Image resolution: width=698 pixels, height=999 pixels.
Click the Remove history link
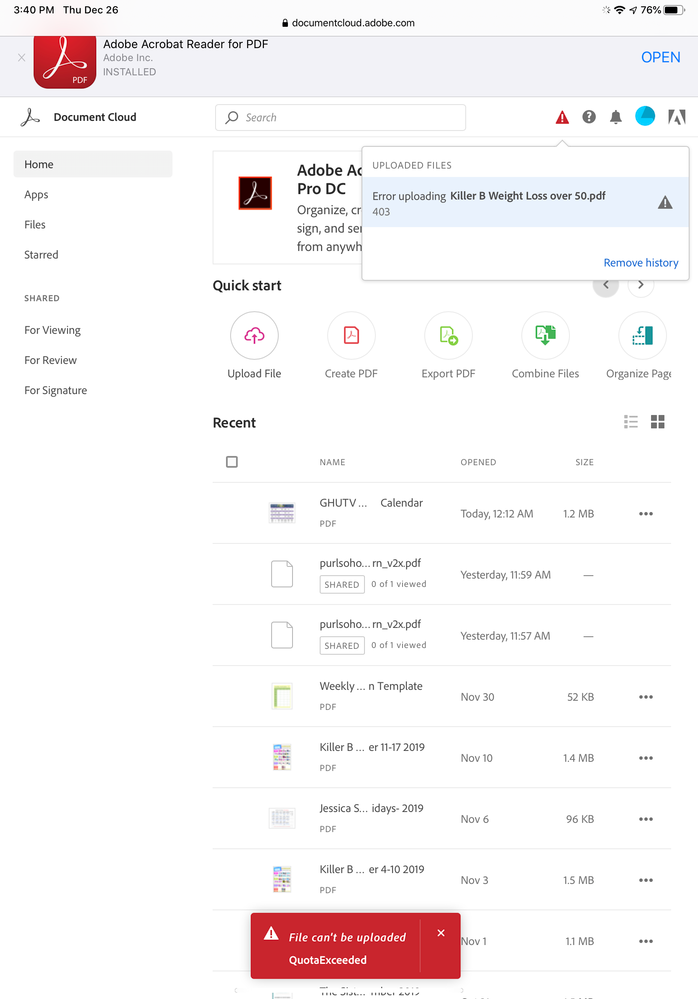pyautogui.click(x=641, y=263)
